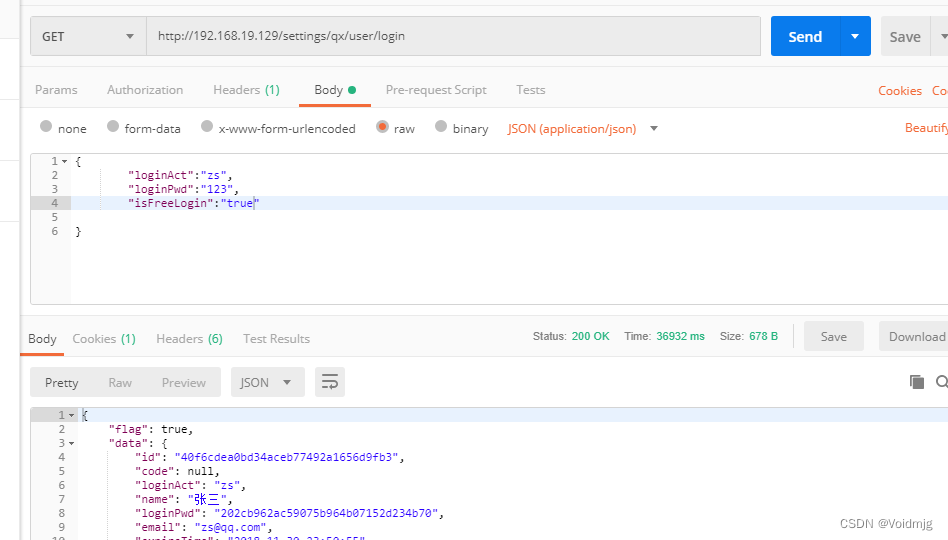Click the "loginAct":"zs" line in request body
Image resolution: width=948 pixels, height=540 pixels.
click(180, 175)
